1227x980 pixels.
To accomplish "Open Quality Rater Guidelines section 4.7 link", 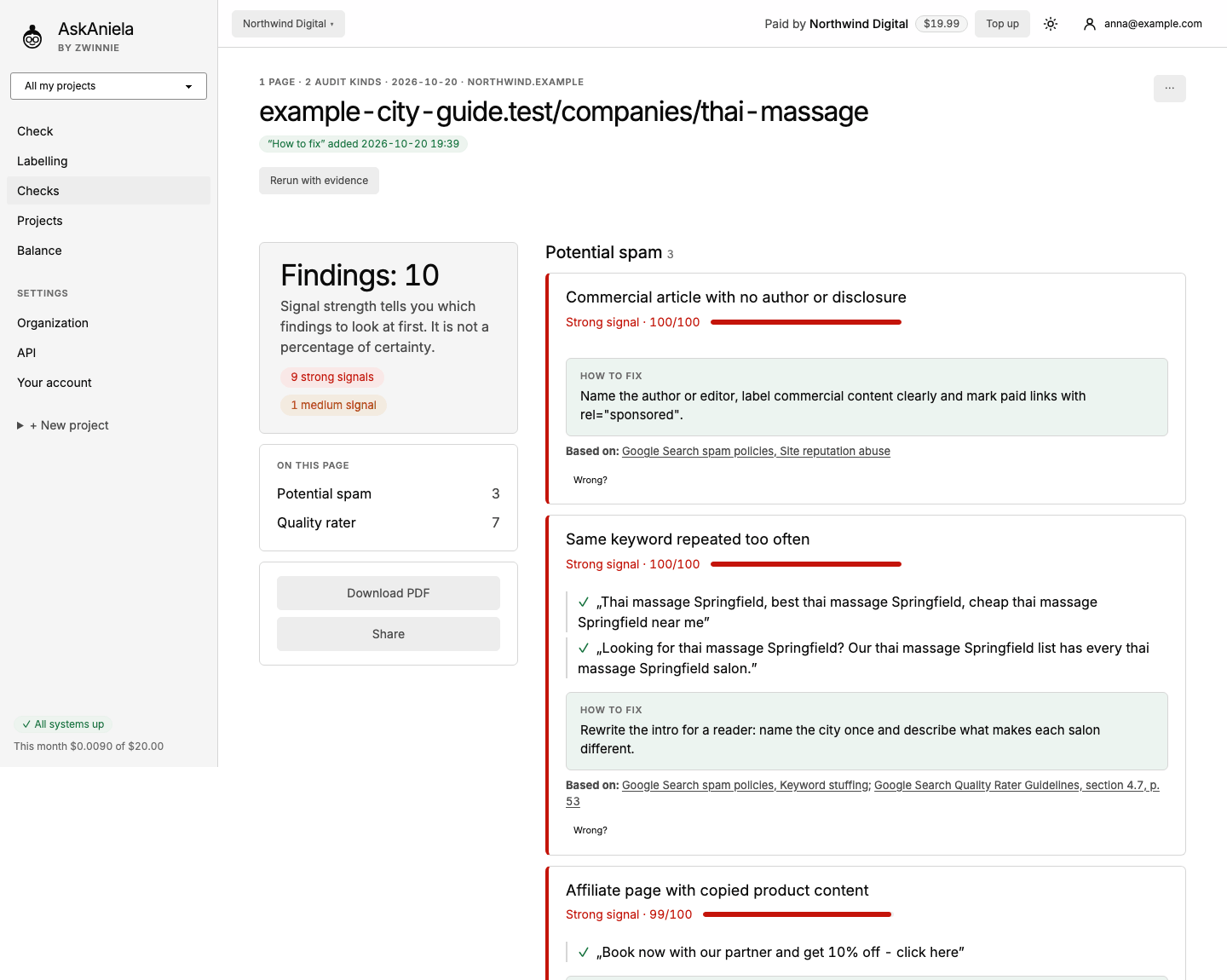I will click(1017, 786).
